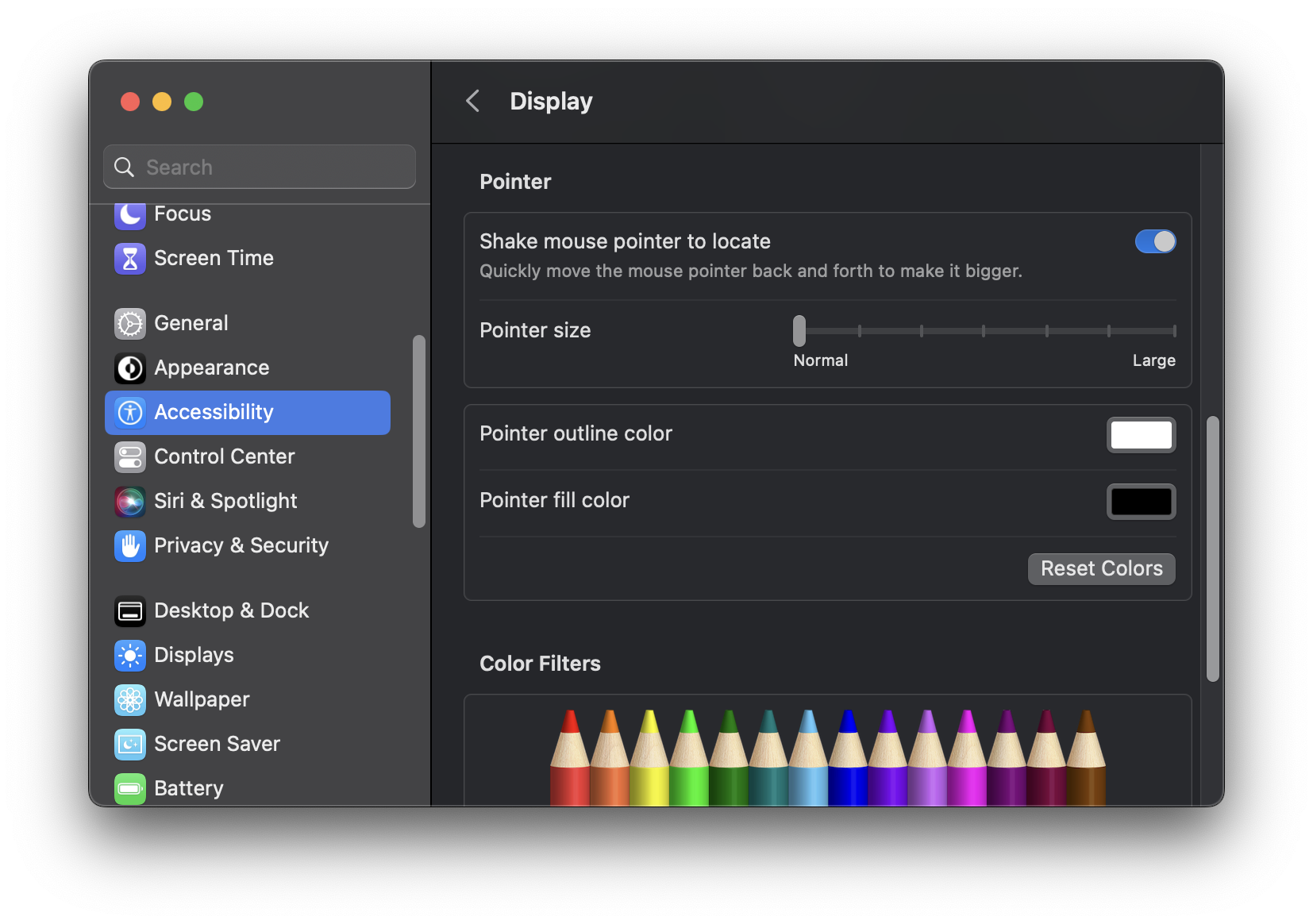The width and height of the screenshot is (1313, 924).
Task: Open Screen Time hourglass icon
Action: point(130,258)
